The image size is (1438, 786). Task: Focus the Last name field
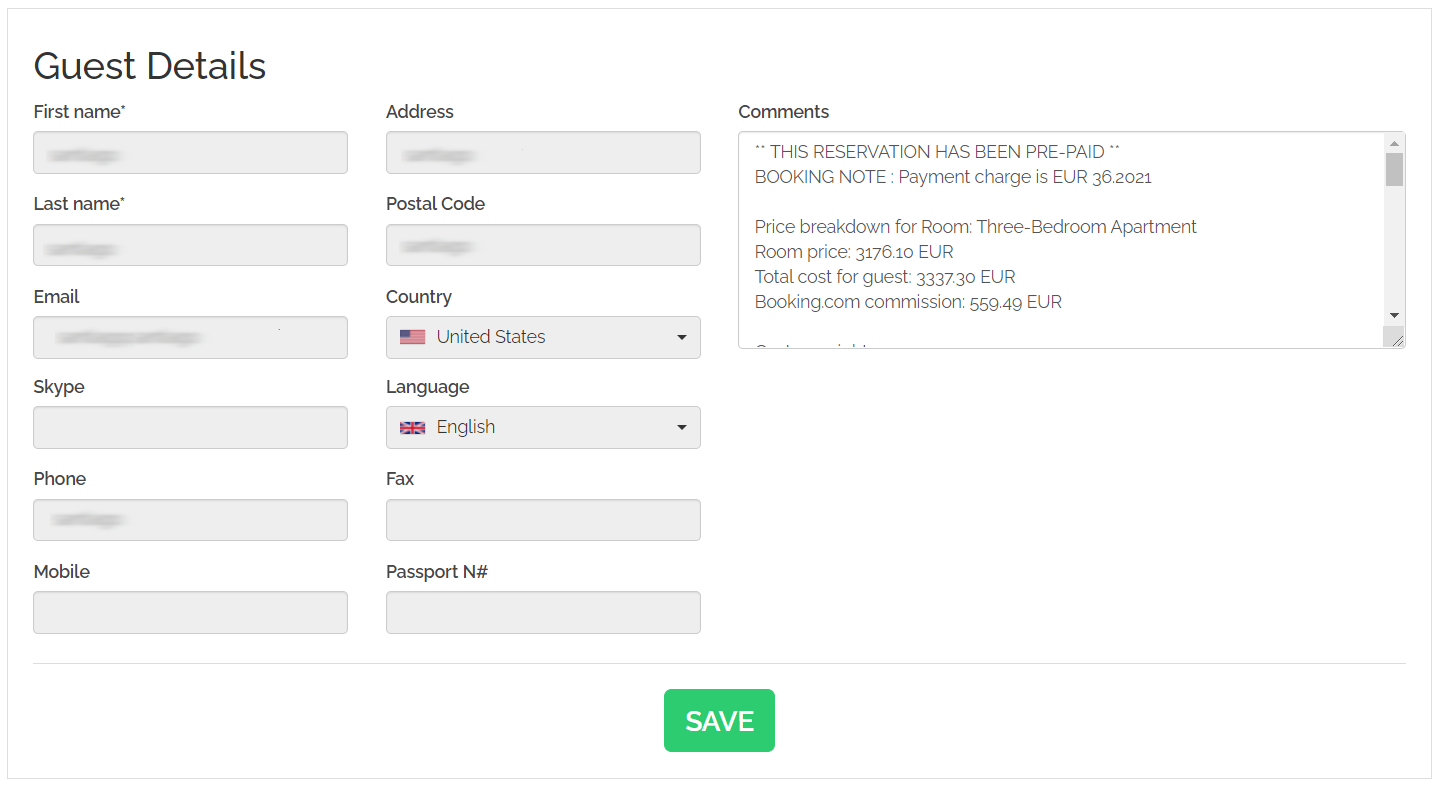tap(190, 245)
